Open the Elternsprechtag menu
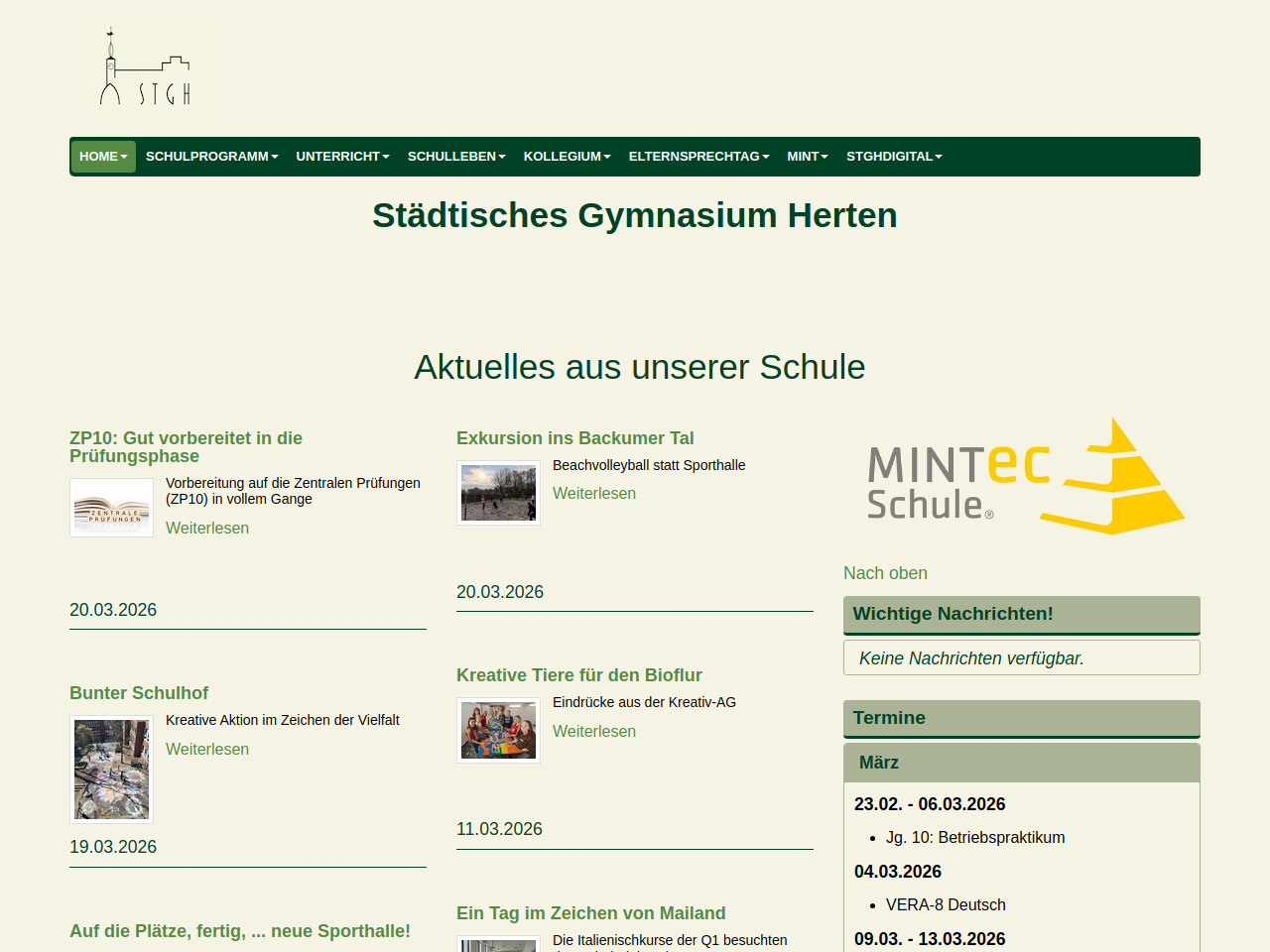The height and width of the screenshot is (952, 1270). (698, 157)
